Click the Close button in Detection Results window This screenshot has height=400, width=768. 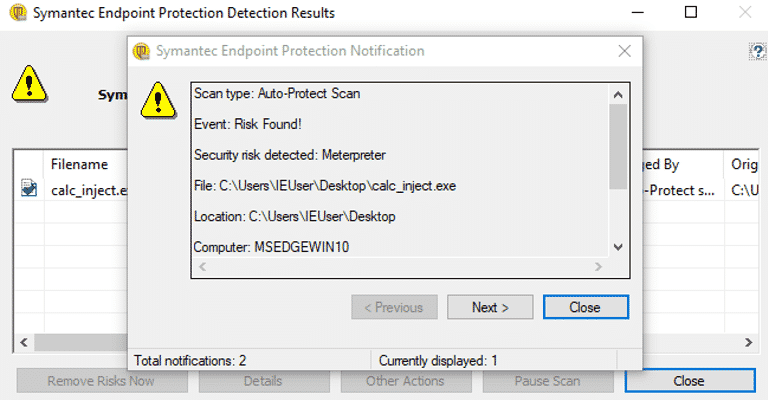click(x=689, y=381)
